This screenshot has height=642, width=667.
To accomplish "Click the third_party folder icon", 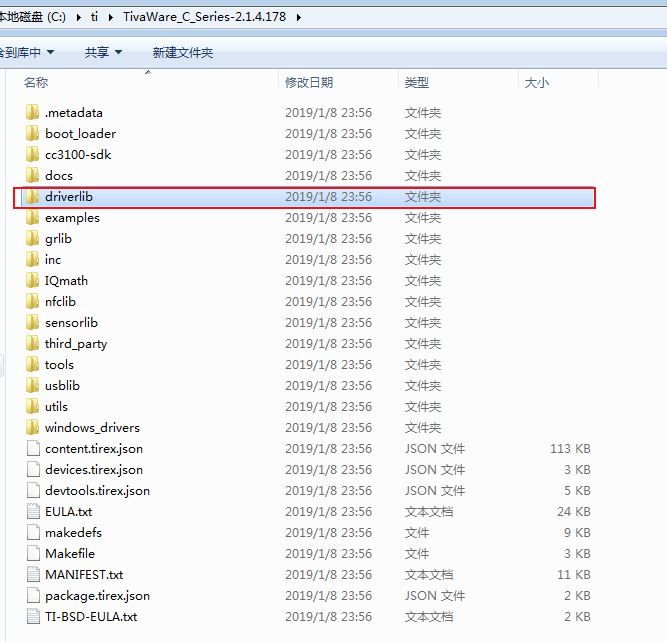I will 32,343.
